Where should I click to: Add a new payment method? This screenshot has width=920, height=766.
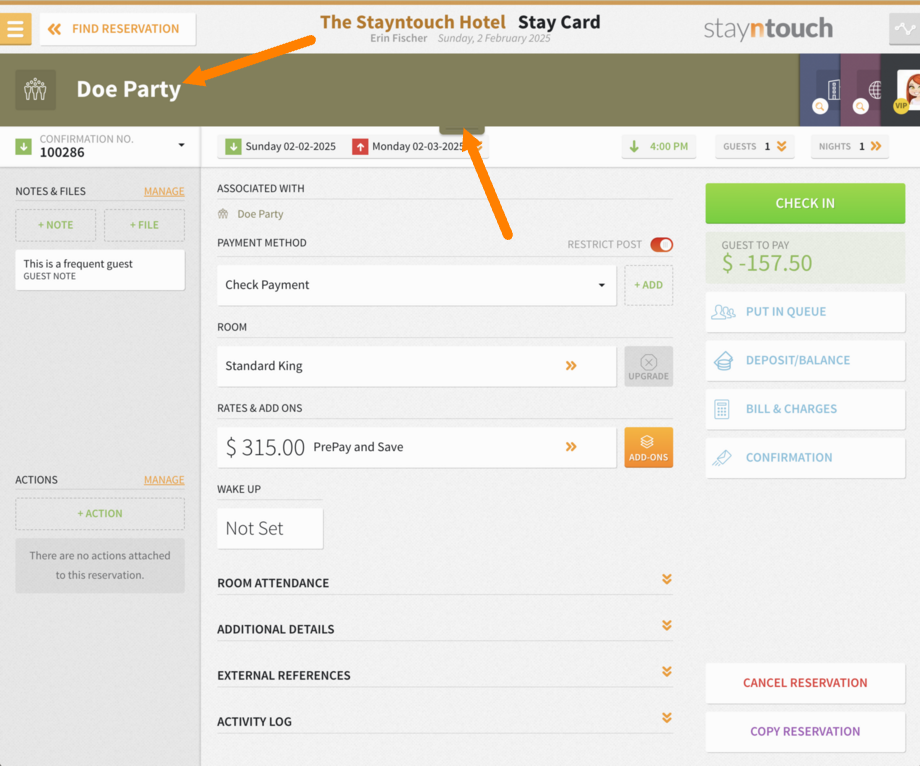[648, 285]
